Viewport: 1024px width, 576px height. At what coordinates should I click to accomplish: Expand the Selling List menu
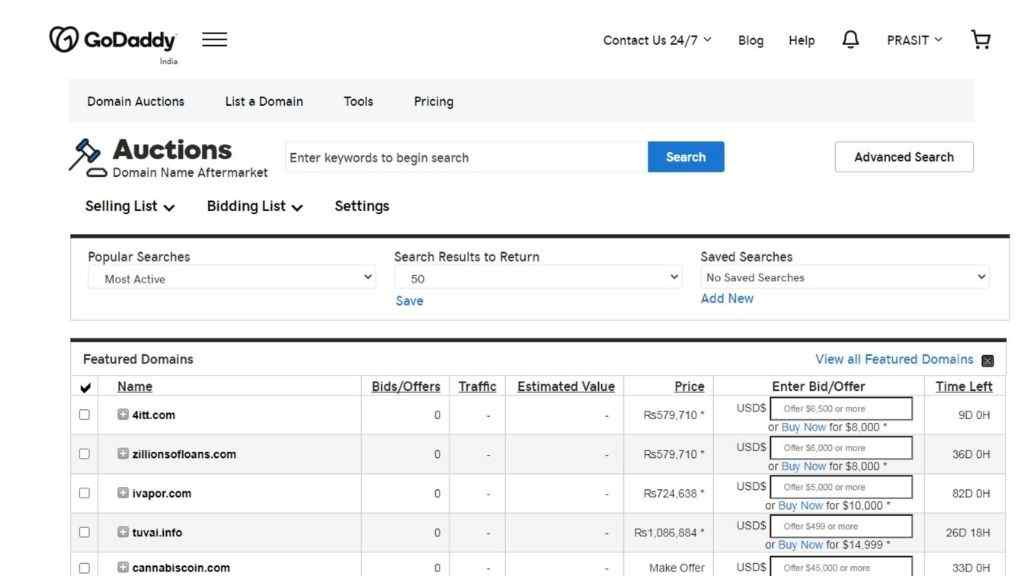point(130,206)
